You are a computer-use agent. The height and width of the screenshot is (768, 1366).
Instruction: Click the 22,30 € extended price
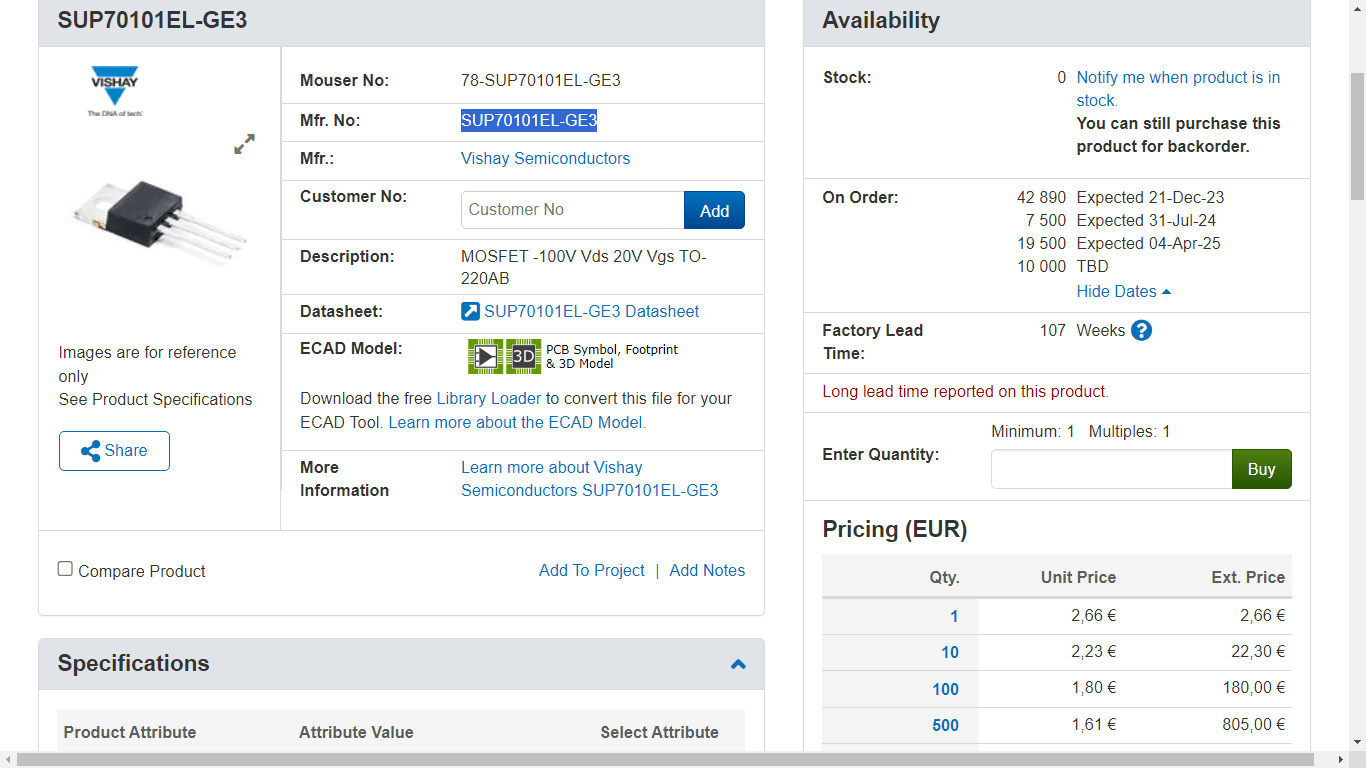click(1258, 651)
